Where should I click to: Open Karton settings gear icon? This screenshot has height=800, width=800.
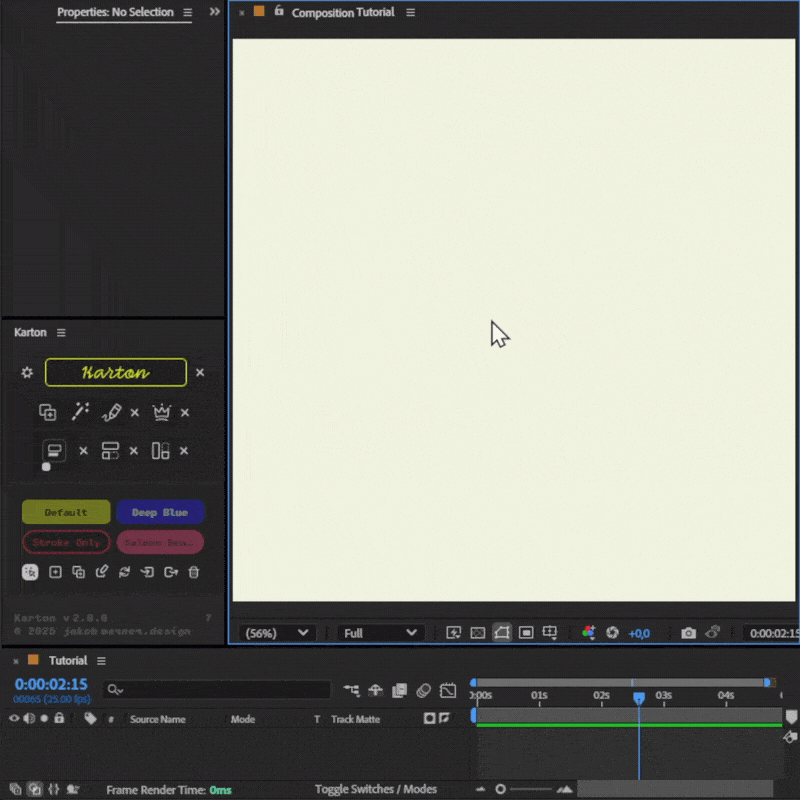pyautogui.click(x=27, y=373)
